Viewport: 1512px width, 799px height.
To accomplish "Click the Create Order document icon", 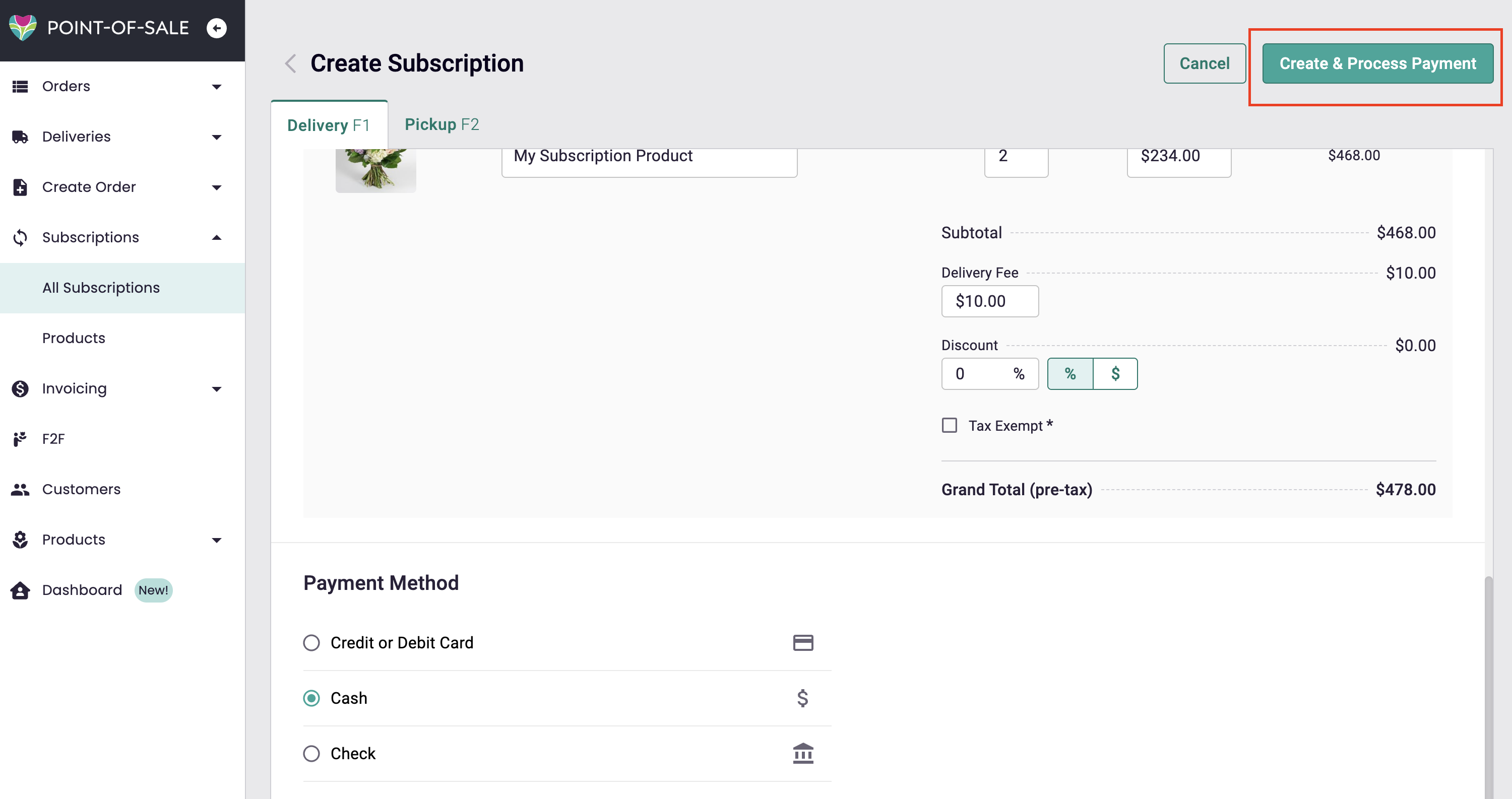I will (20, 187).
